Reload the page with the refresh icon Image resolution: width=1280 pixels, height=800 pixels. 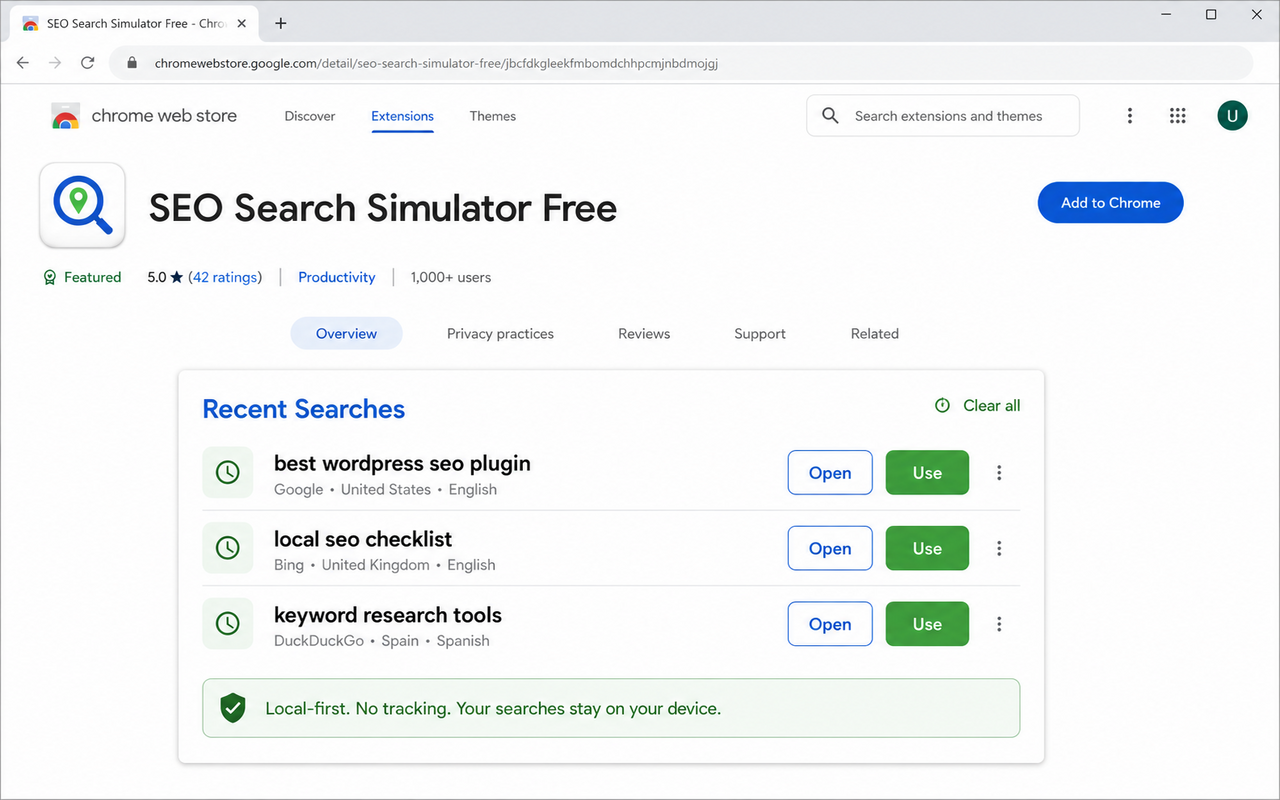point(88,63)
